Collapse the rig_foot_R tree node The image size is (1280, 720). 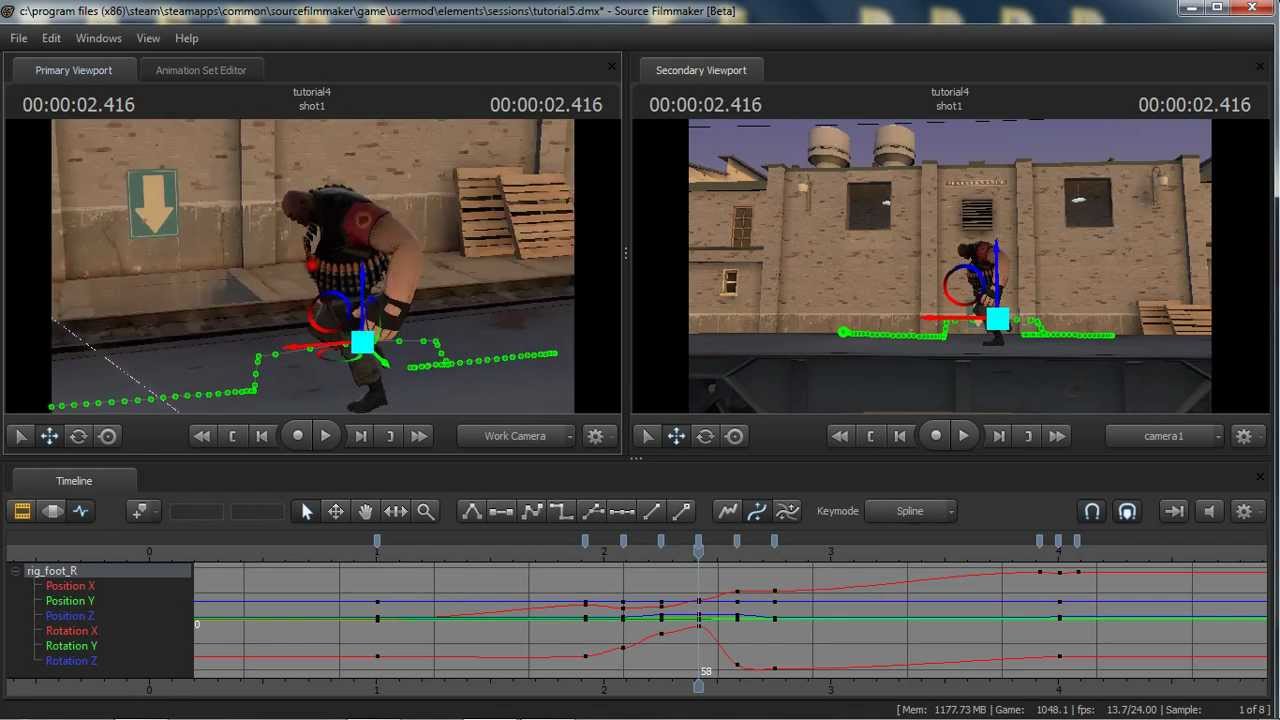coord(16,571)
